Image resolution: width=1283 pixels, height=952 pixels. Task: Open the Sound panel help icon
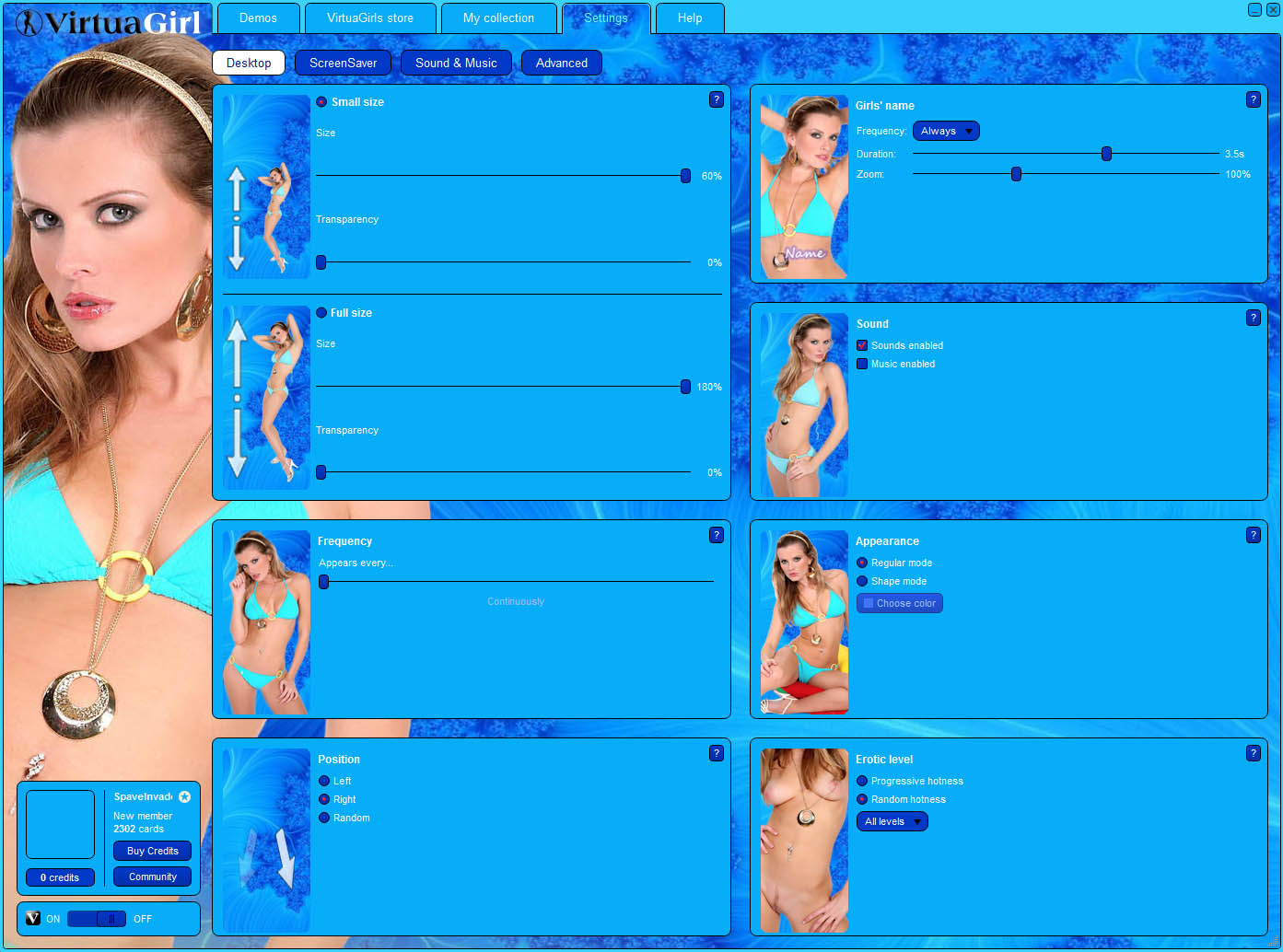pos(1253,318)
